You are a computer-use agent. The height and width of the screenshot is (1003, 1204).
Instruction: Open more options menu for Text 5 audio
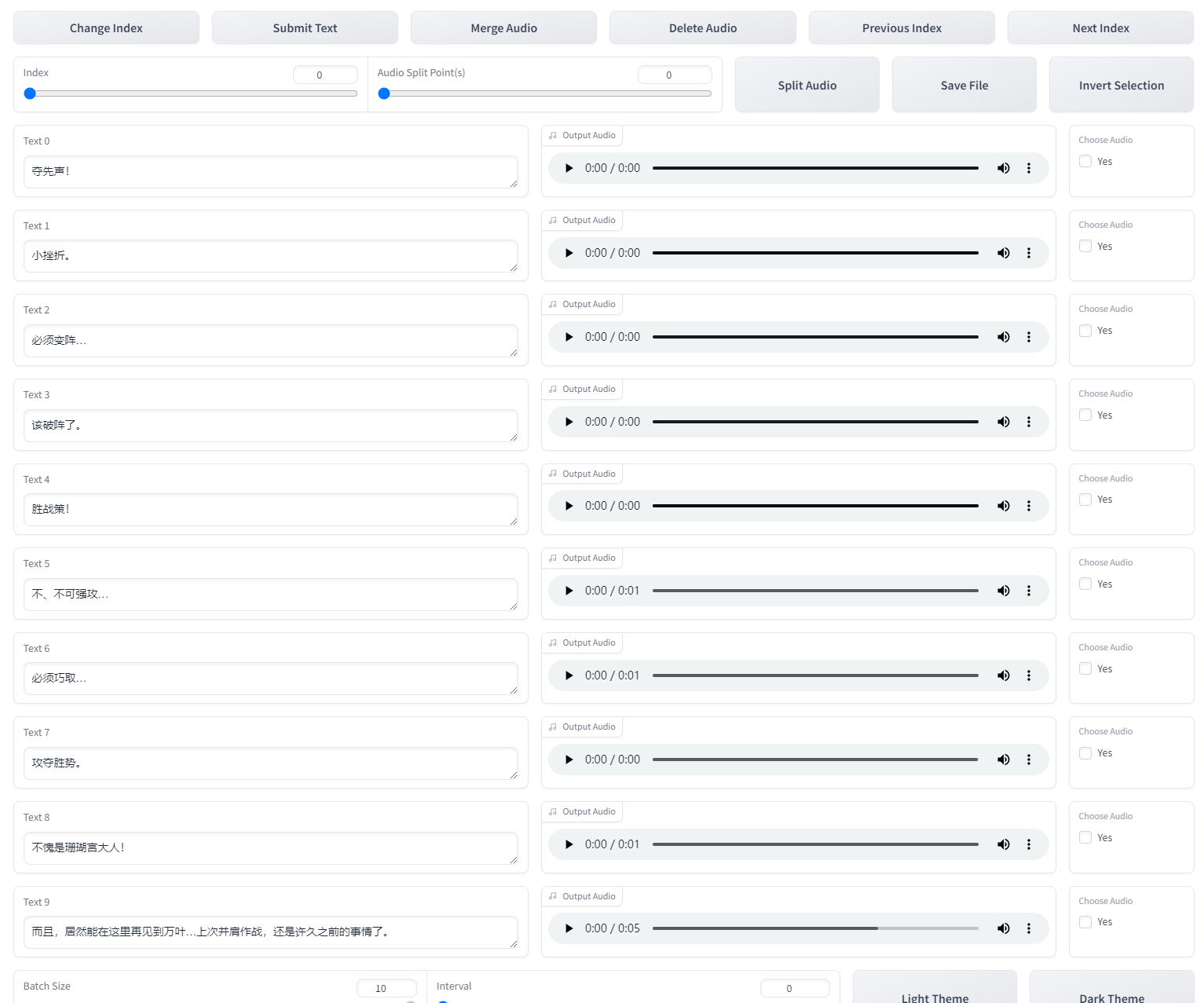tap(1029, 591)
